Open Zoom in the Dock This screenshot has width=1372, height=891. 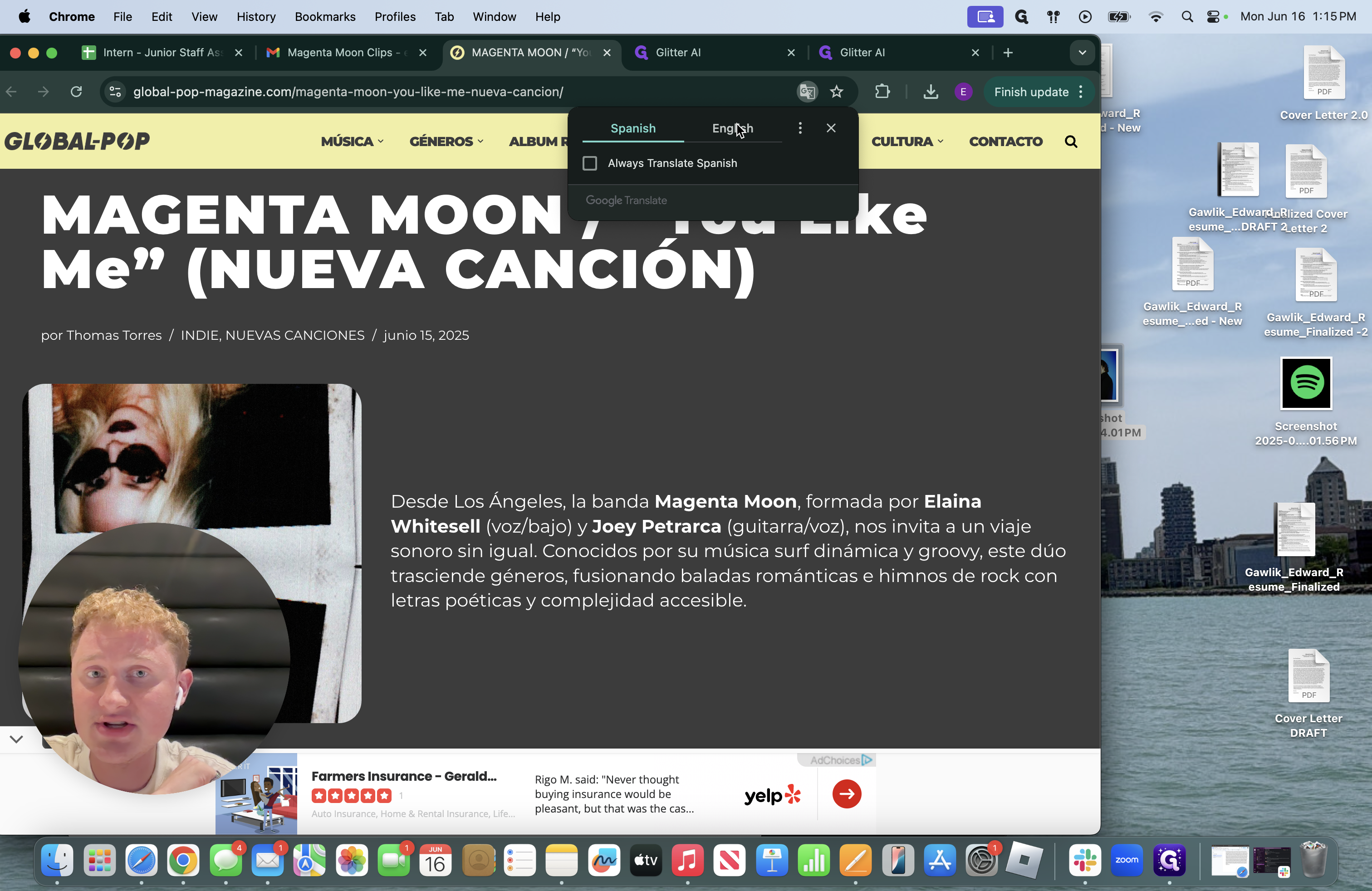[1127, 861]
